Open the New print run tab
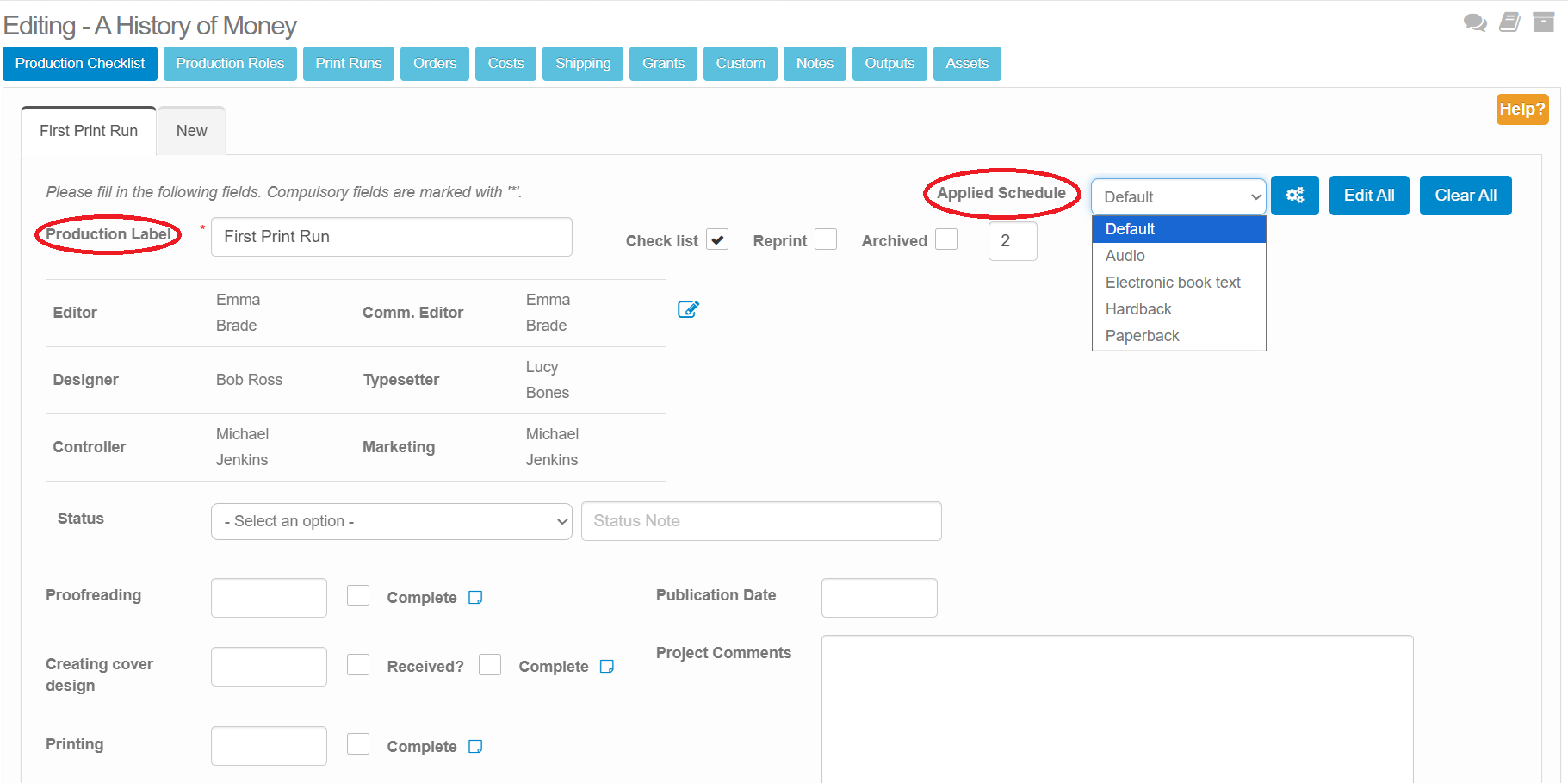Screen dimensions: 1568x783 tap(191, 131)
